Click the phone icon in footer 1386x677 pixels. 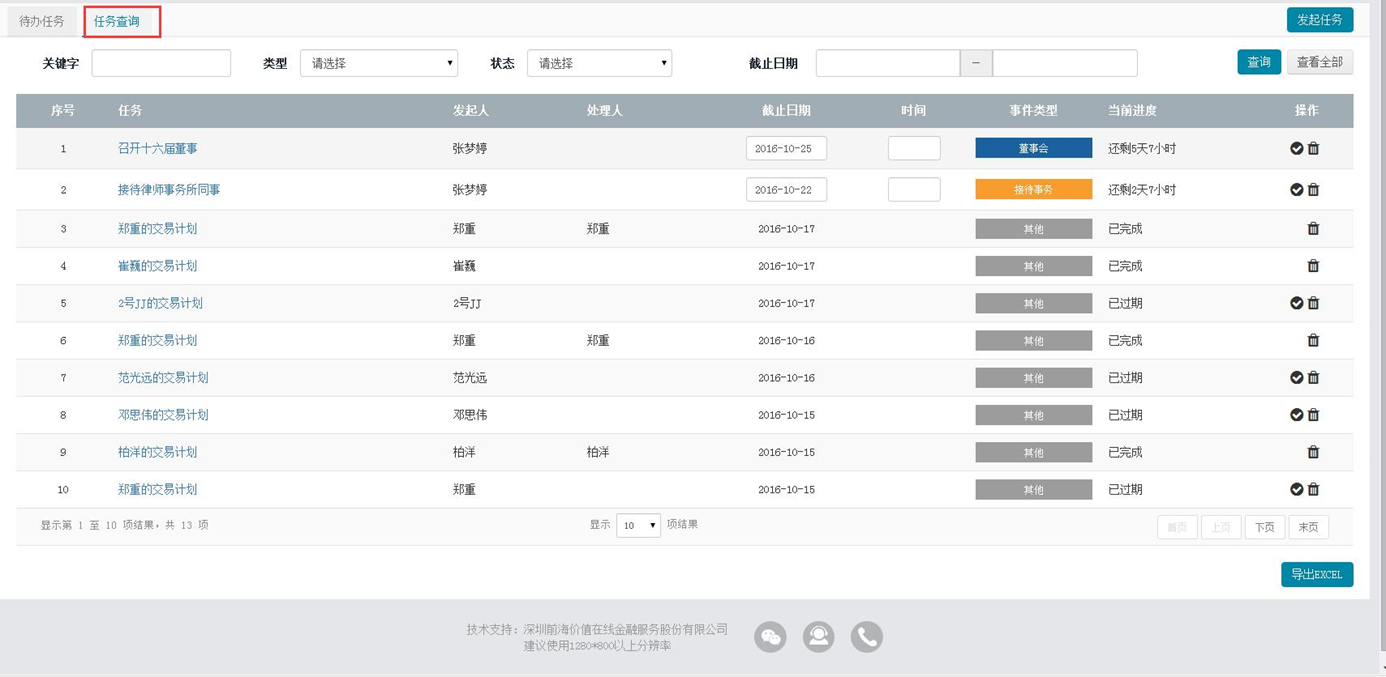867,637
